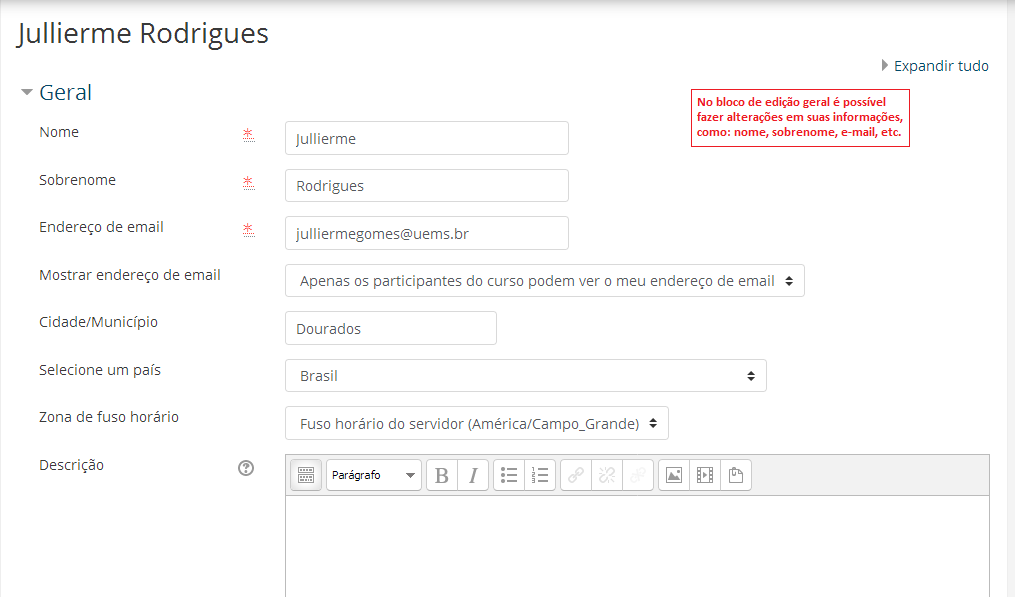Click the insert link icon

click(x=576, y=475)
